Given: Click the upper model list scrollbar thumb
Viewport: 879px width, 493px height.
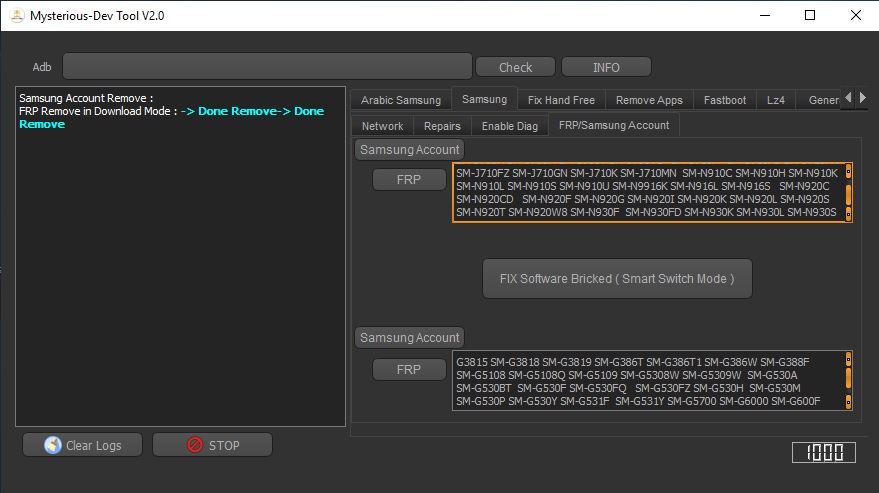Looking at the screenshot, I should click(848, 195).
